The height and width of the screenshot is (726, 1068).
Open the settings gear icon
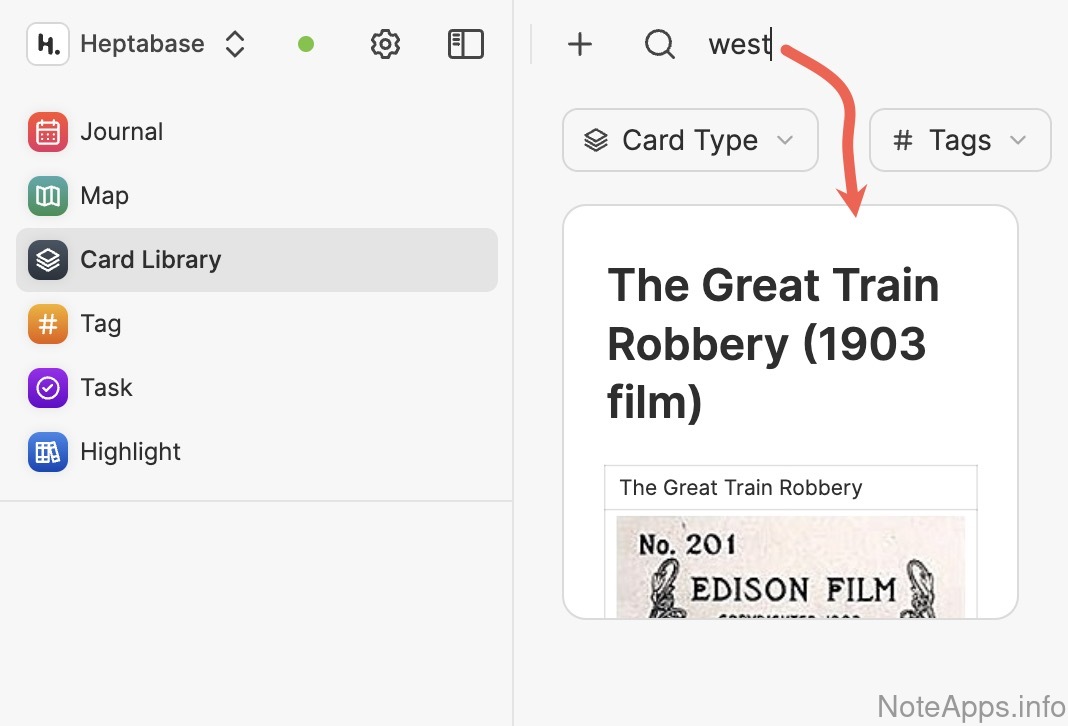pos(385,45)
